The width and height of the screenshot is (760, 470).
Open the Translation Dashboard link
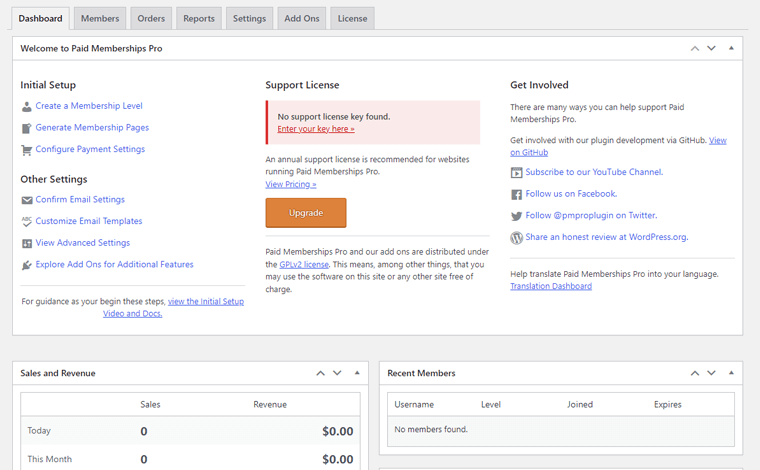[551, 286]
